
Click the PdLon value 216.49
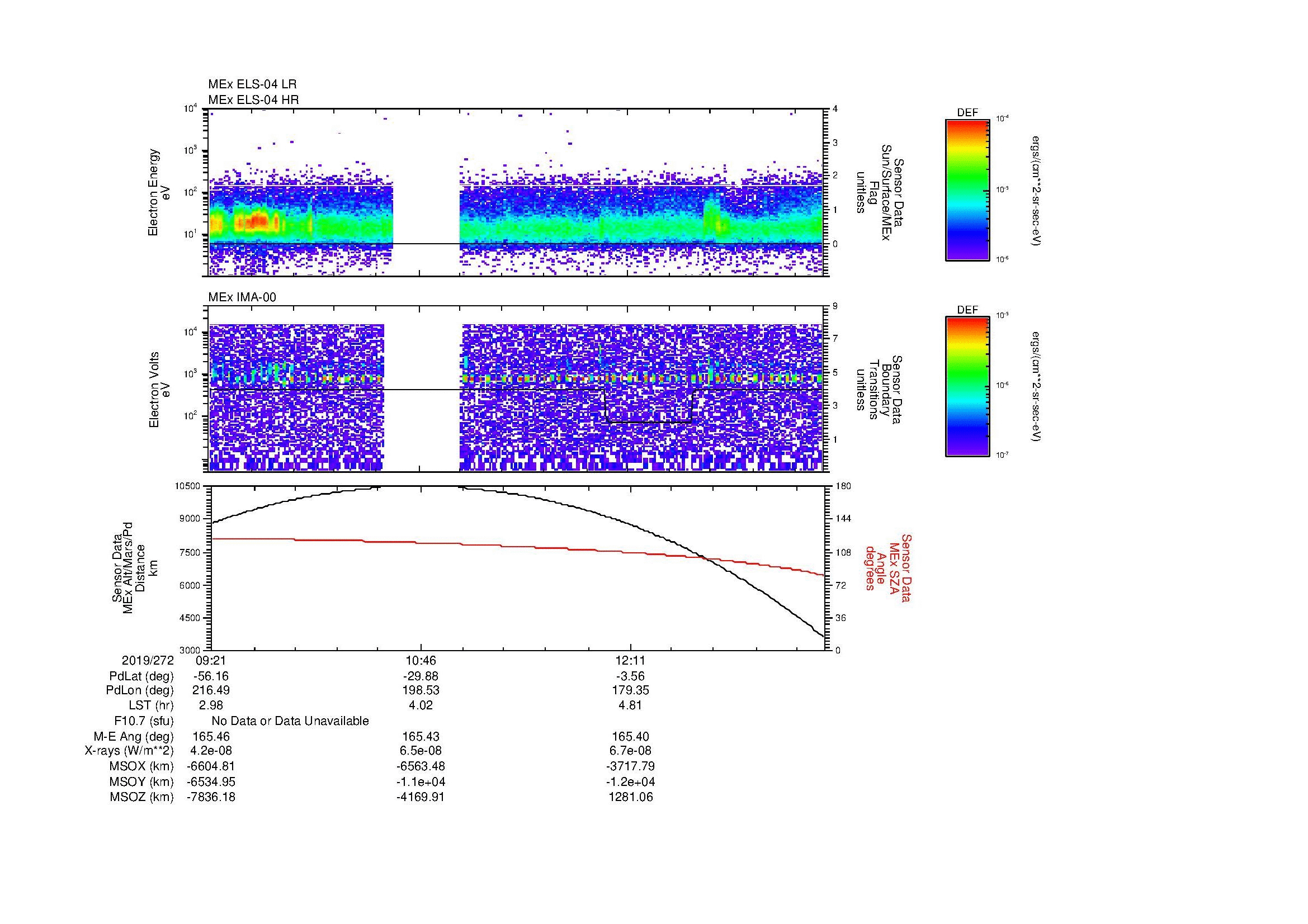tap(211, 690)
